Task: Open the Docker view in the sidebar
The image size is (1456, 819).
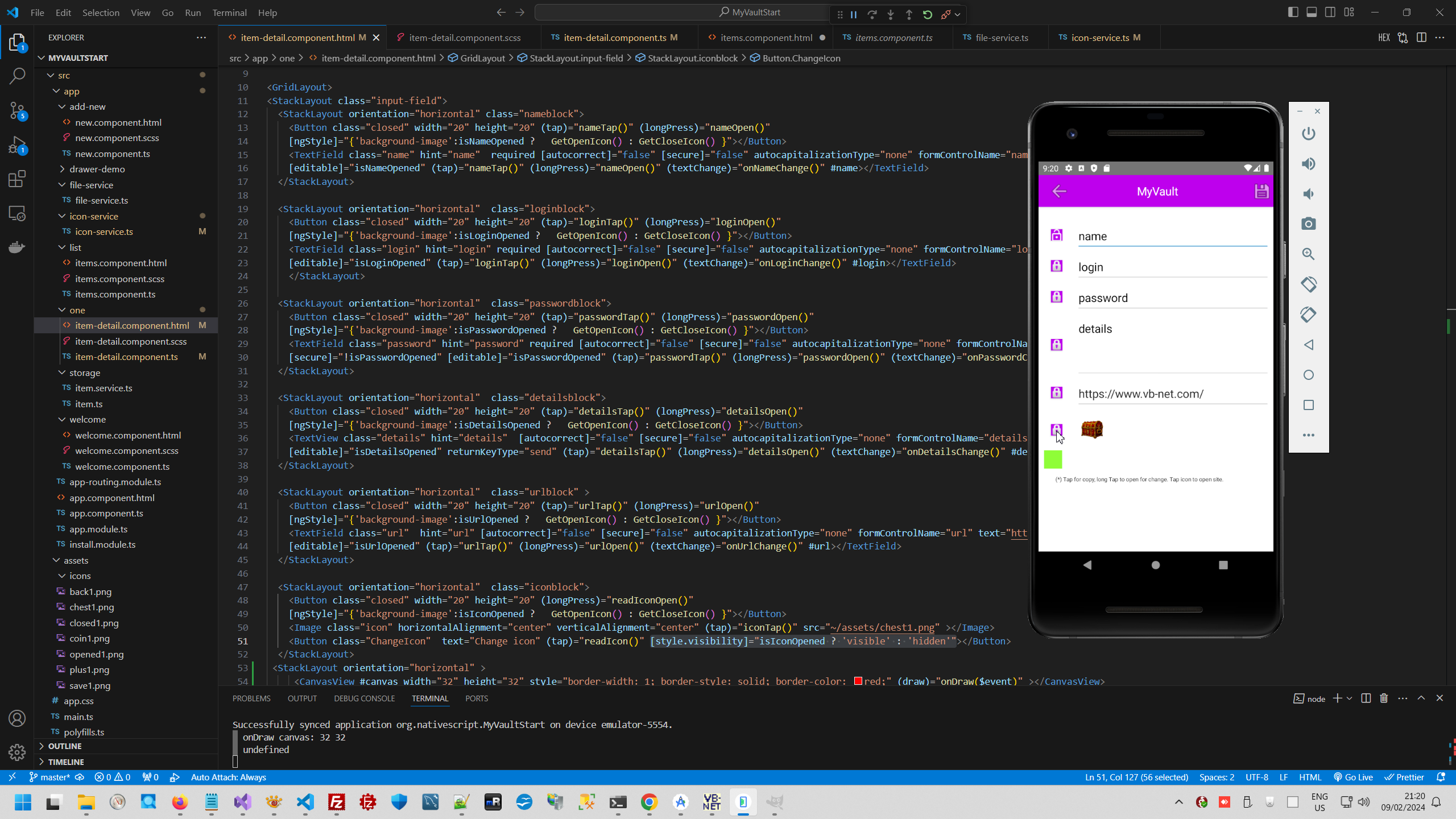Action: point(17,247)
